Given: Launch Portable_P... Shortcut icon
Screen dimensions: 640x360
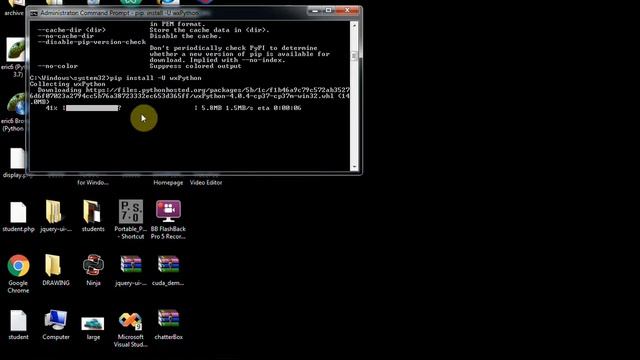Looking at the screenshot, I should [x=131, y=211].
